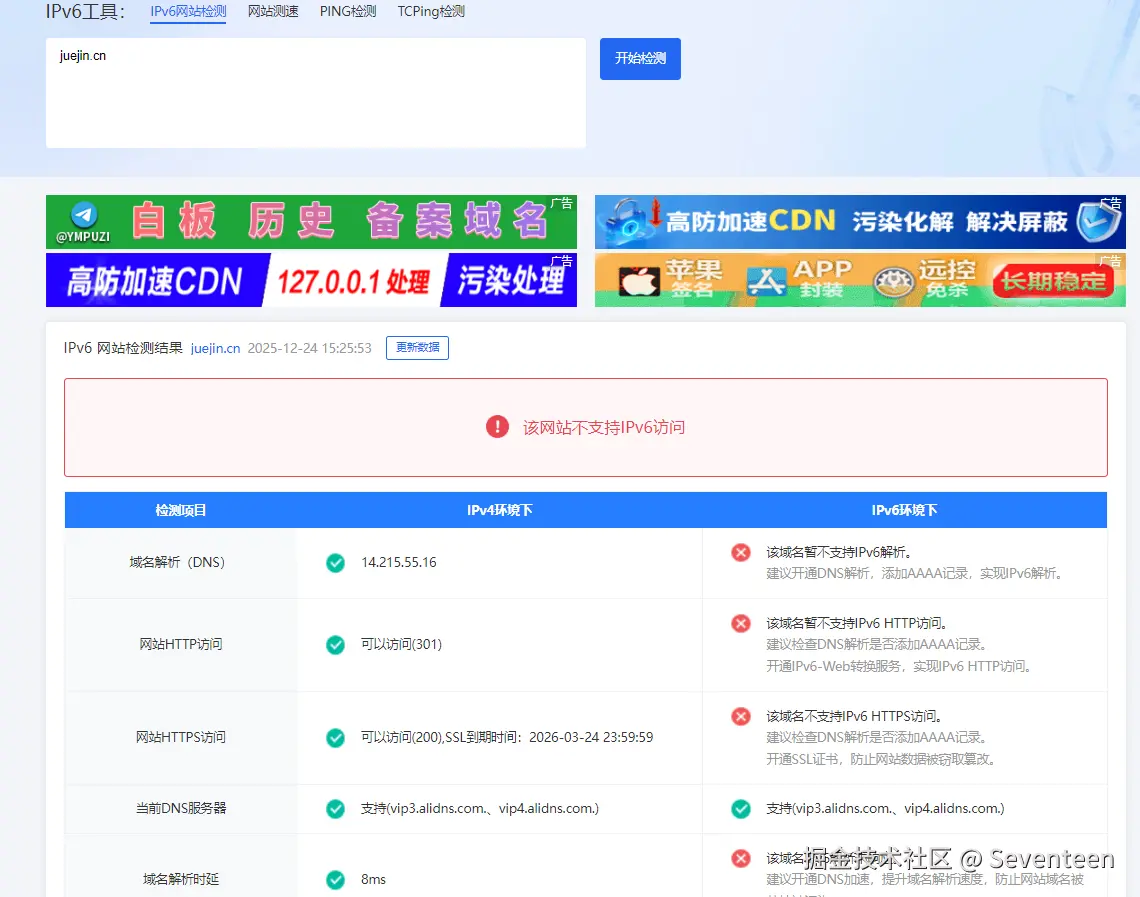Open the green 白板历史备案域名 ad banner

pos(311,222)
